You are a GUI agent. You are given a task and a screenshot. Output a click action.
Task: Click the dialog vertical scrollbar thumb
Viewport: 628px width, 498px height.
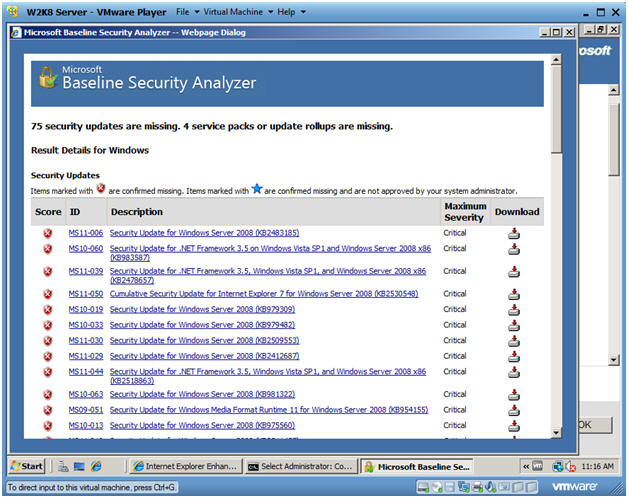pos(556,109)
